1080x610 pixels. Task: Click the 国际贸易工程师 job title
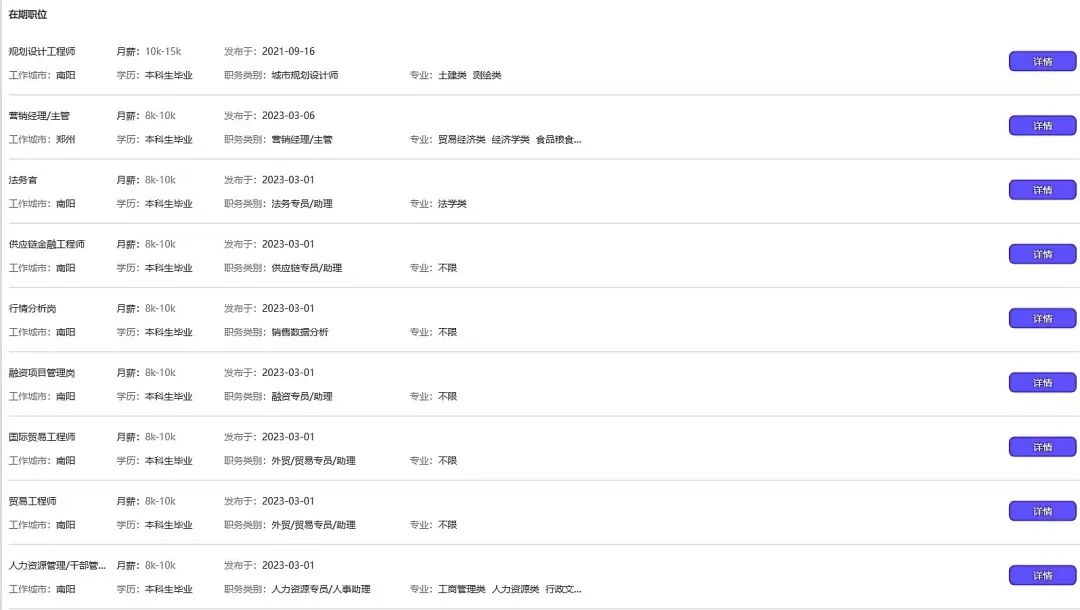click(42, 437)
